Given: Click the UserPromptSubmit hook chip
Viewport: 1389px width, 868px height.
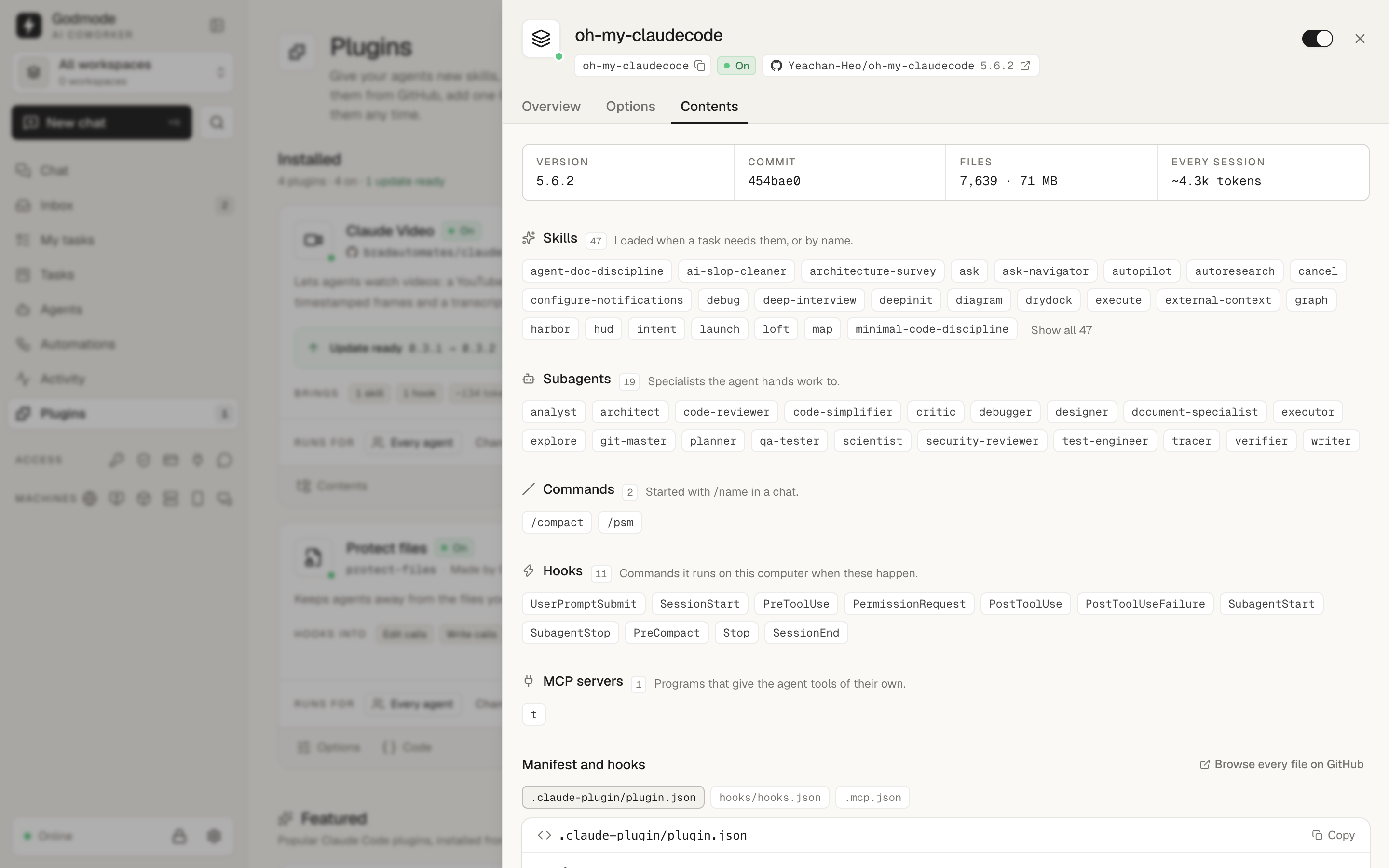Looking at the screenshot, I should (583, 604).
